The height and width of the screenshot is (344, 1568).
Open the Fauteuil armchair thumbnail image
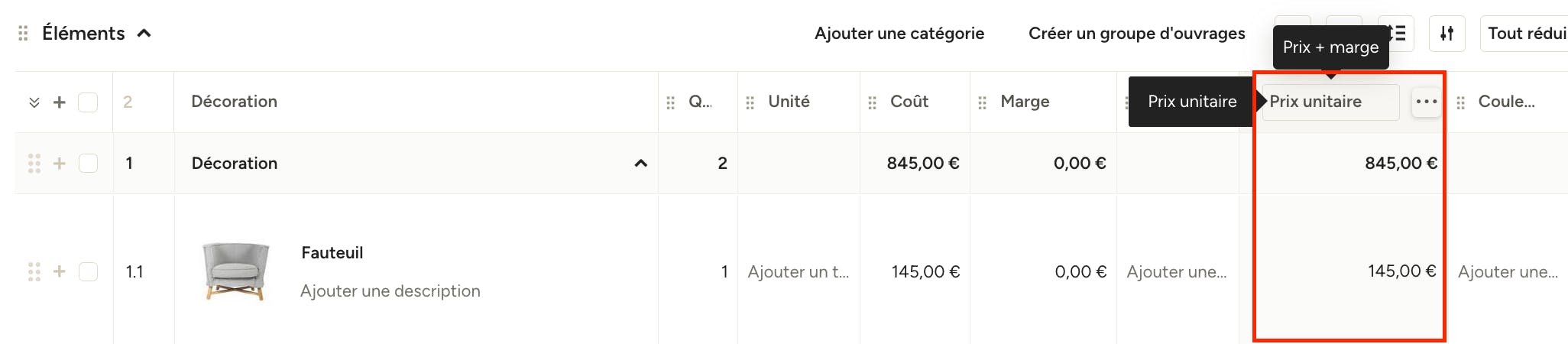pos(235,271)
